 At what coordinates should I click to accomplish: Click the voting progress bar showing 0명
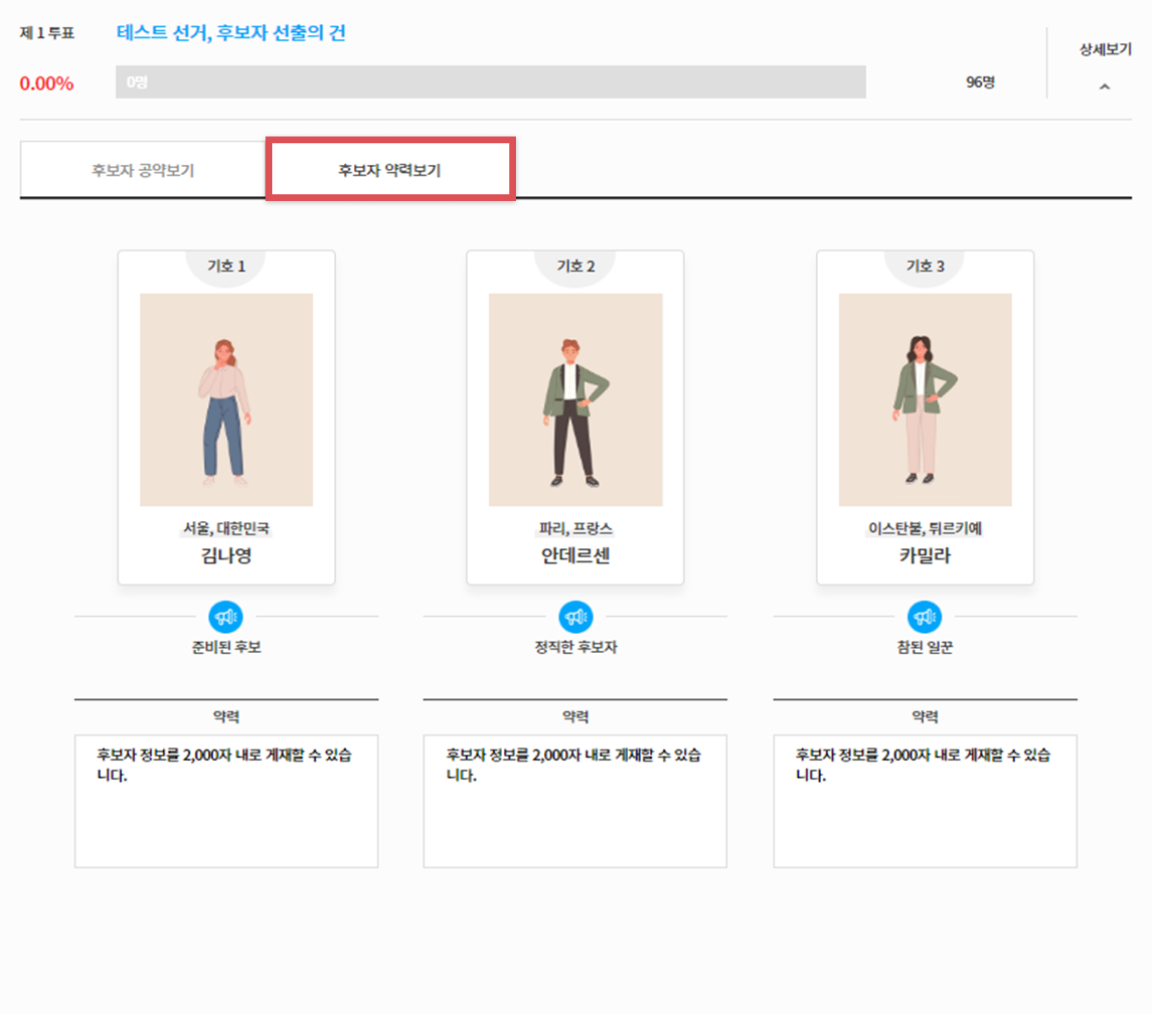tap(490, 82)
